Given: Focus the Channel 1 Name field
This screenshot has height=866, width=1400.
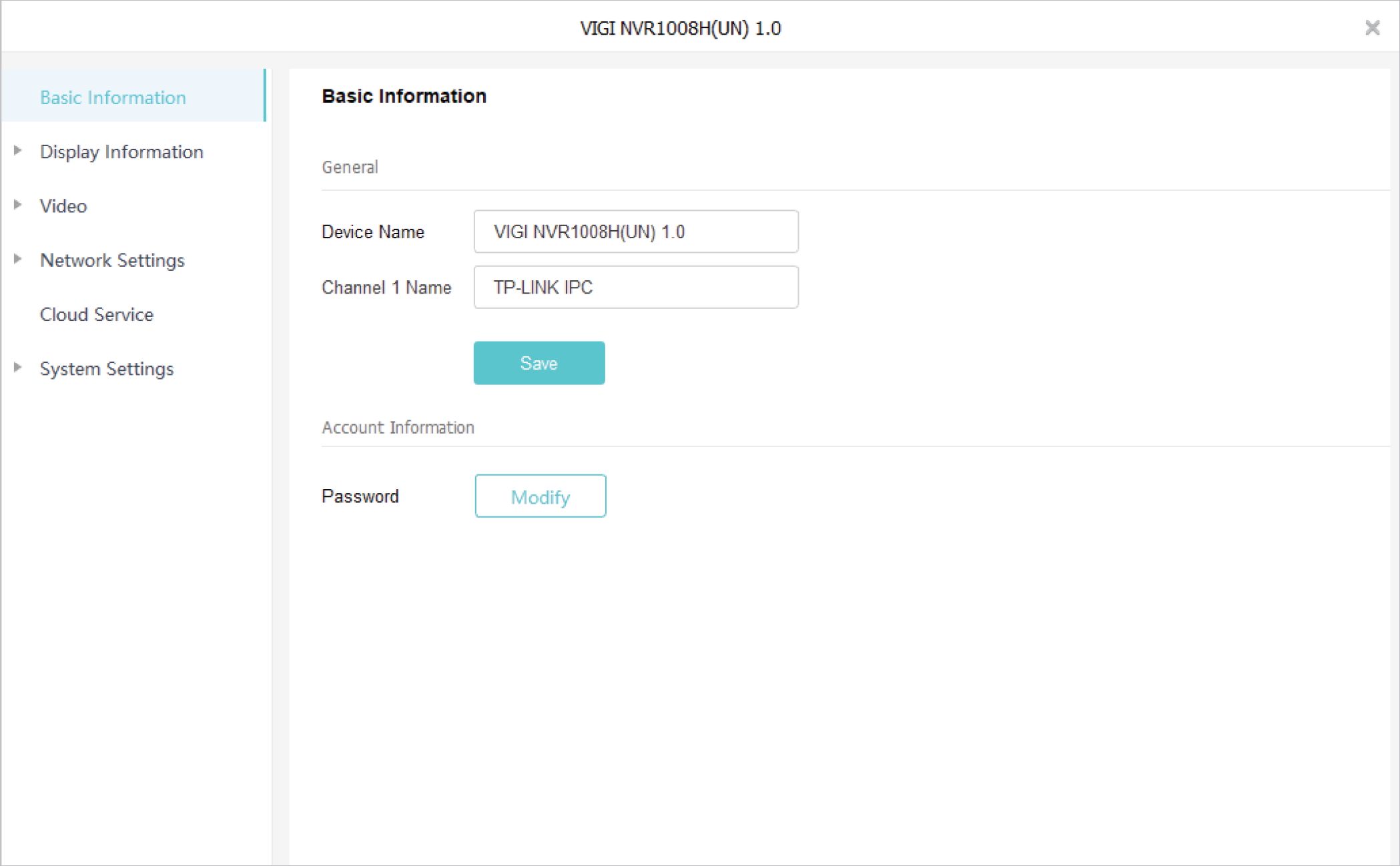Looking at the screenshot, I should click(x=635, y=288).
